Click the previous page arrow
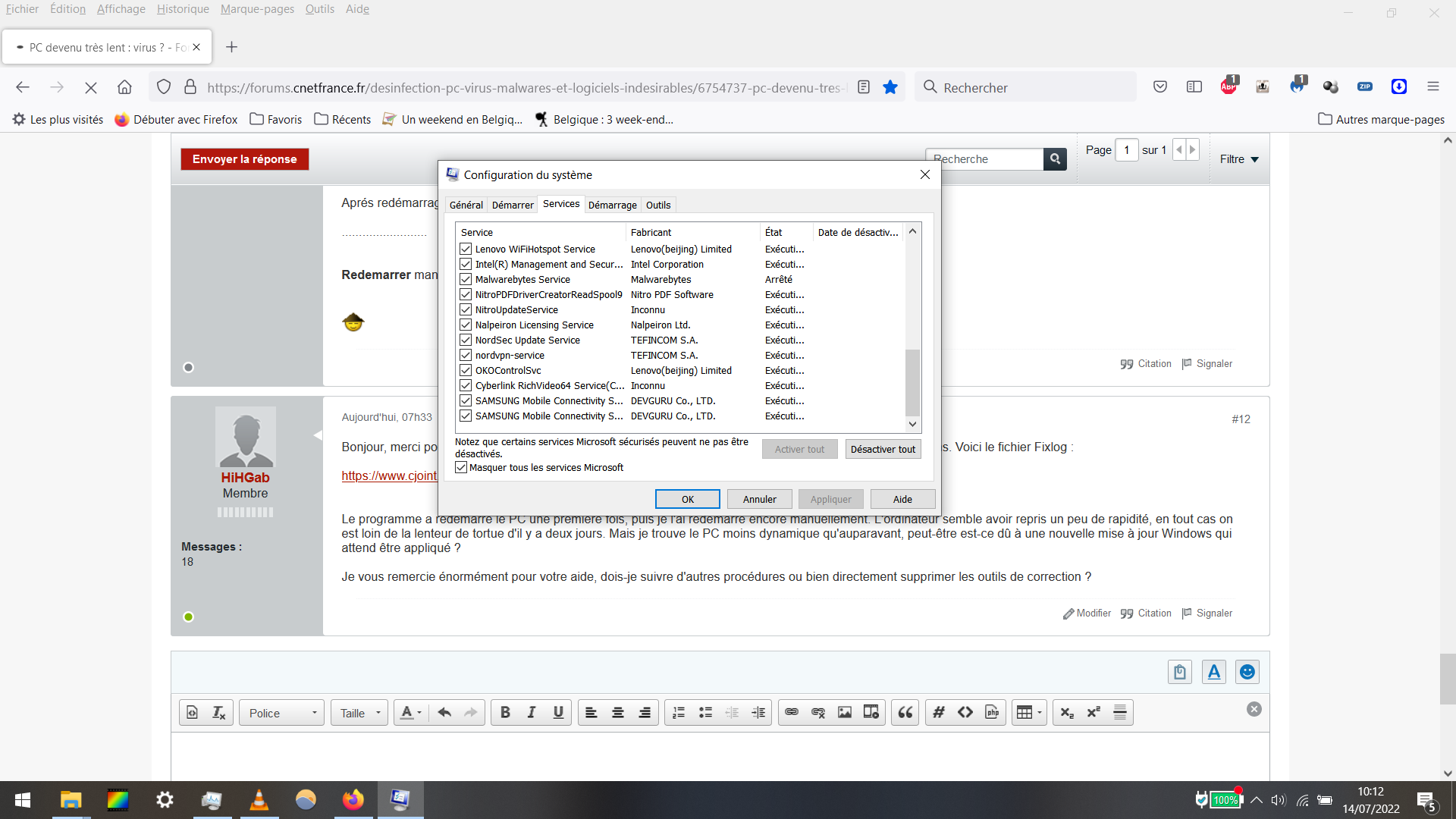 [x=1179, y=149]
